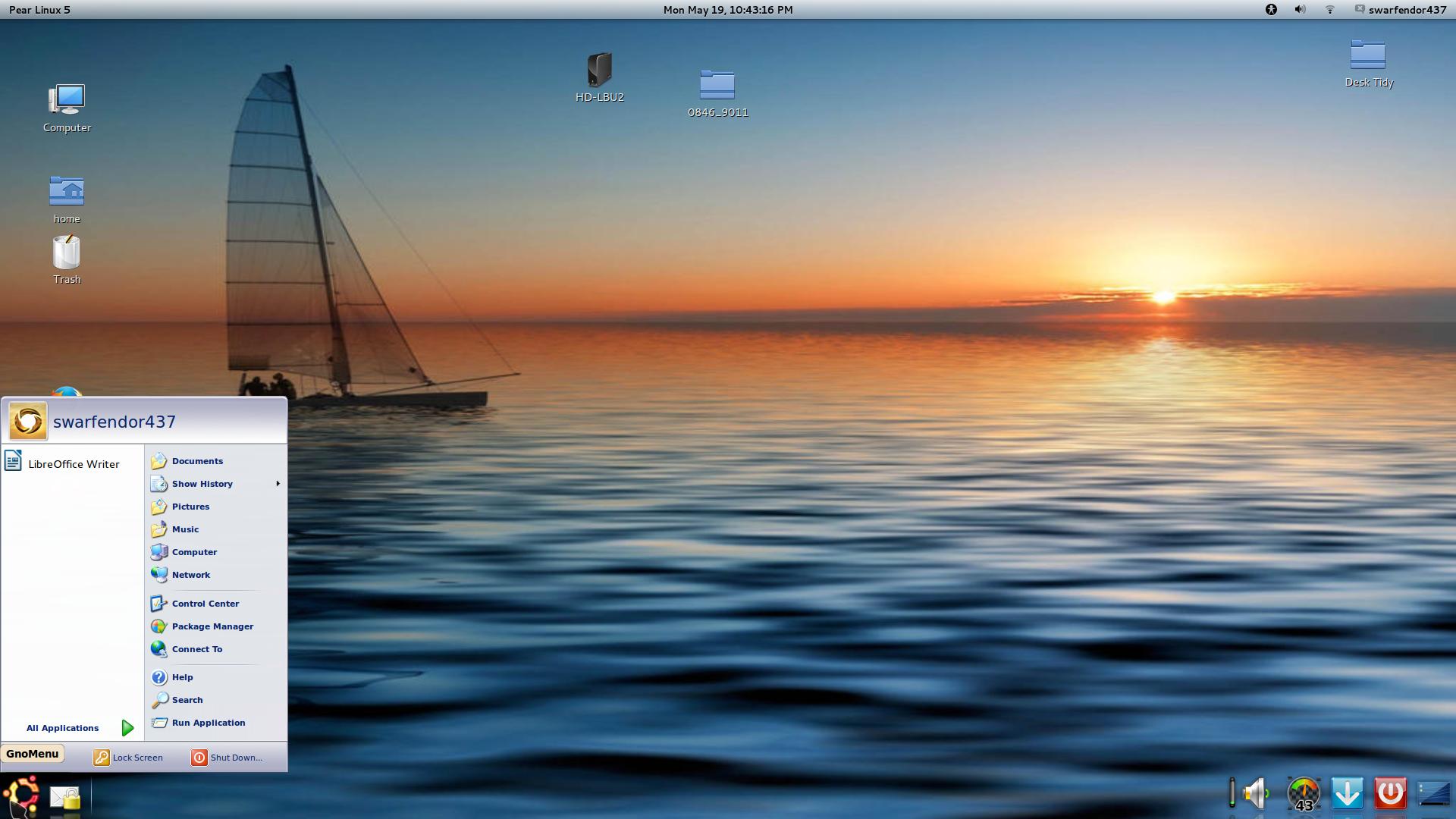Open the Trash desktop icon
Viewport: 1456px width, 819px height.
pyautogui.click(x=67, y=254)
